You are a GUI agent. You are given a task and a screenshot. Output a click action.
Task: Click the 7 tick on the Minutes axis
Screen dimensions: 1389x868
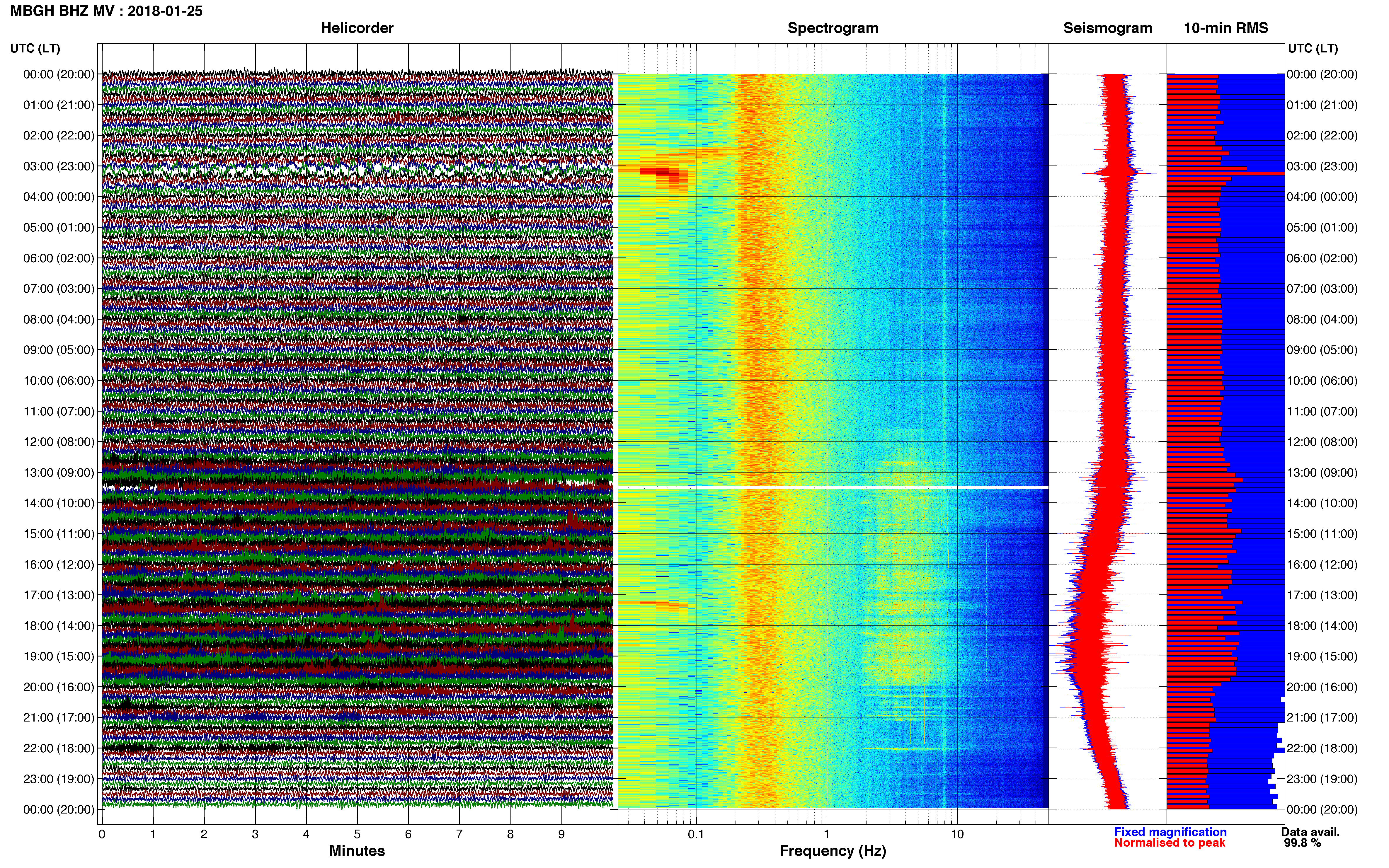[459, 835]
